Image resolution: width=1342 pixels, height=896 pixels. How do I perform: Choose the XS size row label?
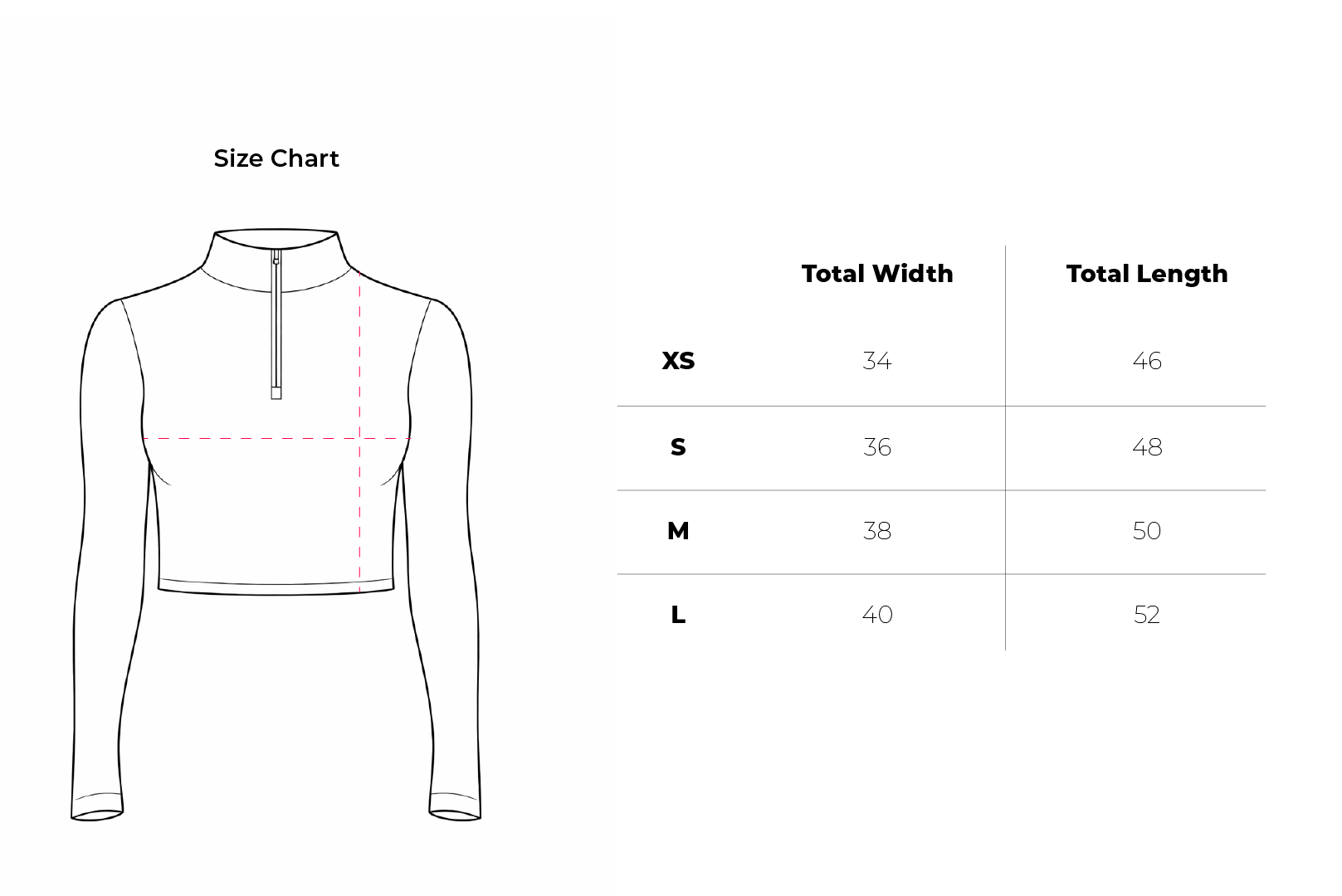tap(678, 361)
